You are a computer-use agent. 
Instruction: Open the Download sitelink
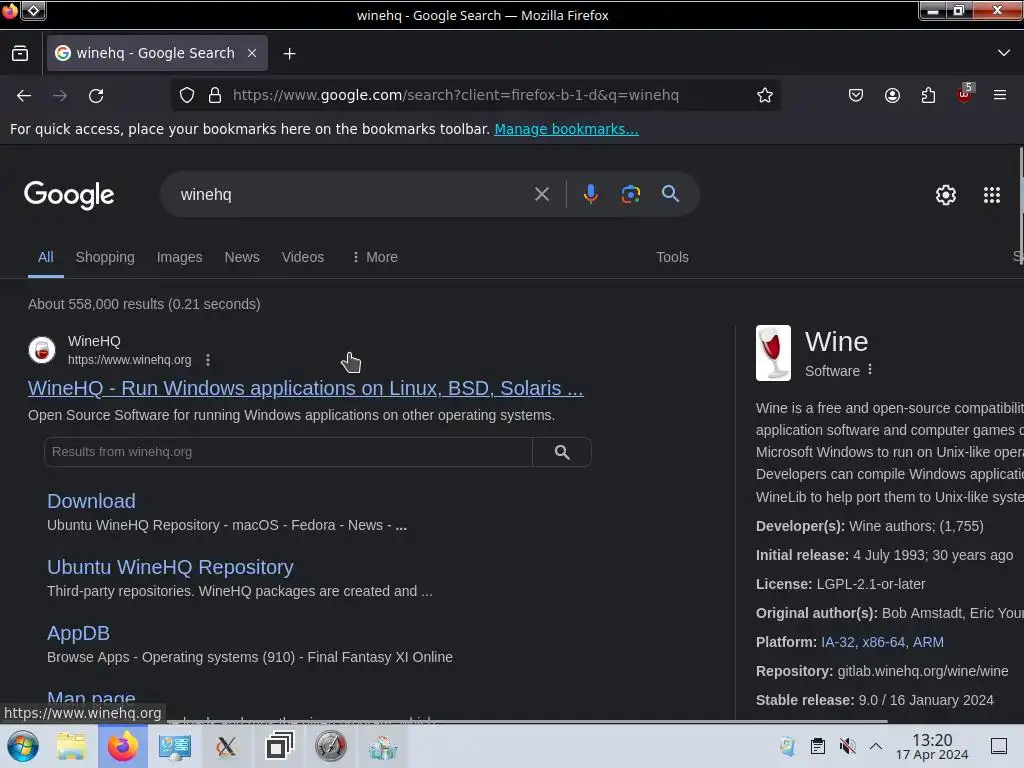click(x=91, y=501)
